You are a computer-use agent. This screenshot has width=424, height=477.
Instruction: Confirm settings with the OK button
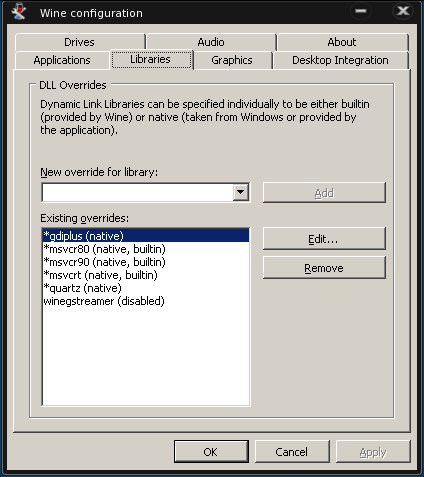[211, 452]
